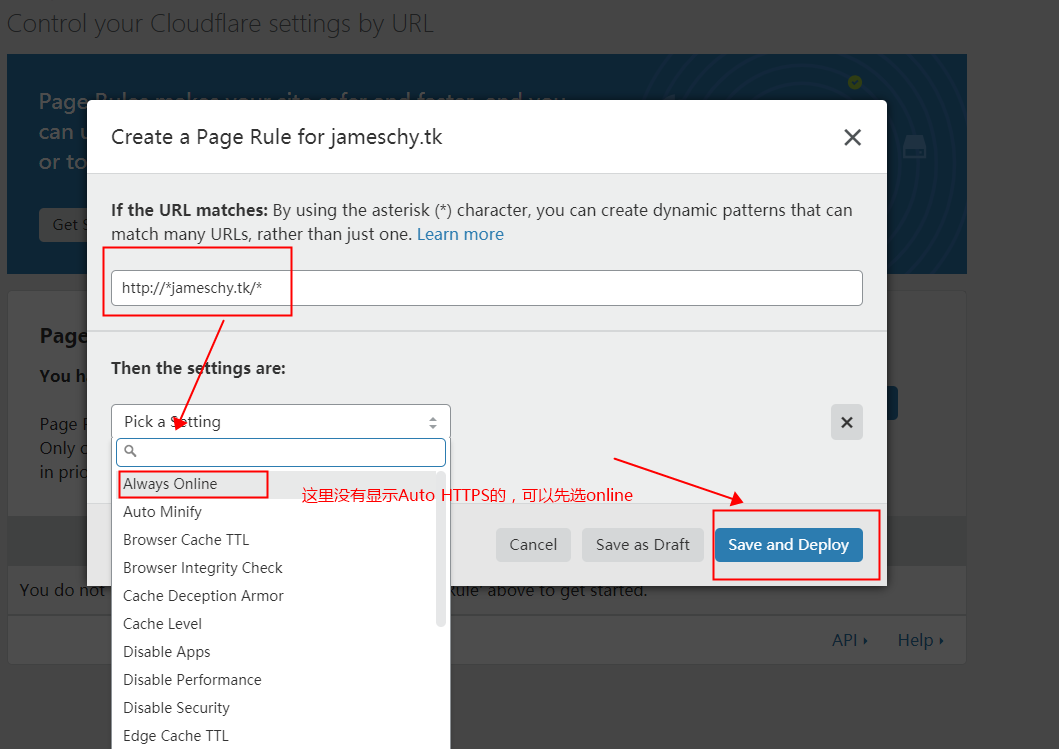1059x749 pixels.
Task: Click the settings list scrollbar
Action: click(441, 549)
